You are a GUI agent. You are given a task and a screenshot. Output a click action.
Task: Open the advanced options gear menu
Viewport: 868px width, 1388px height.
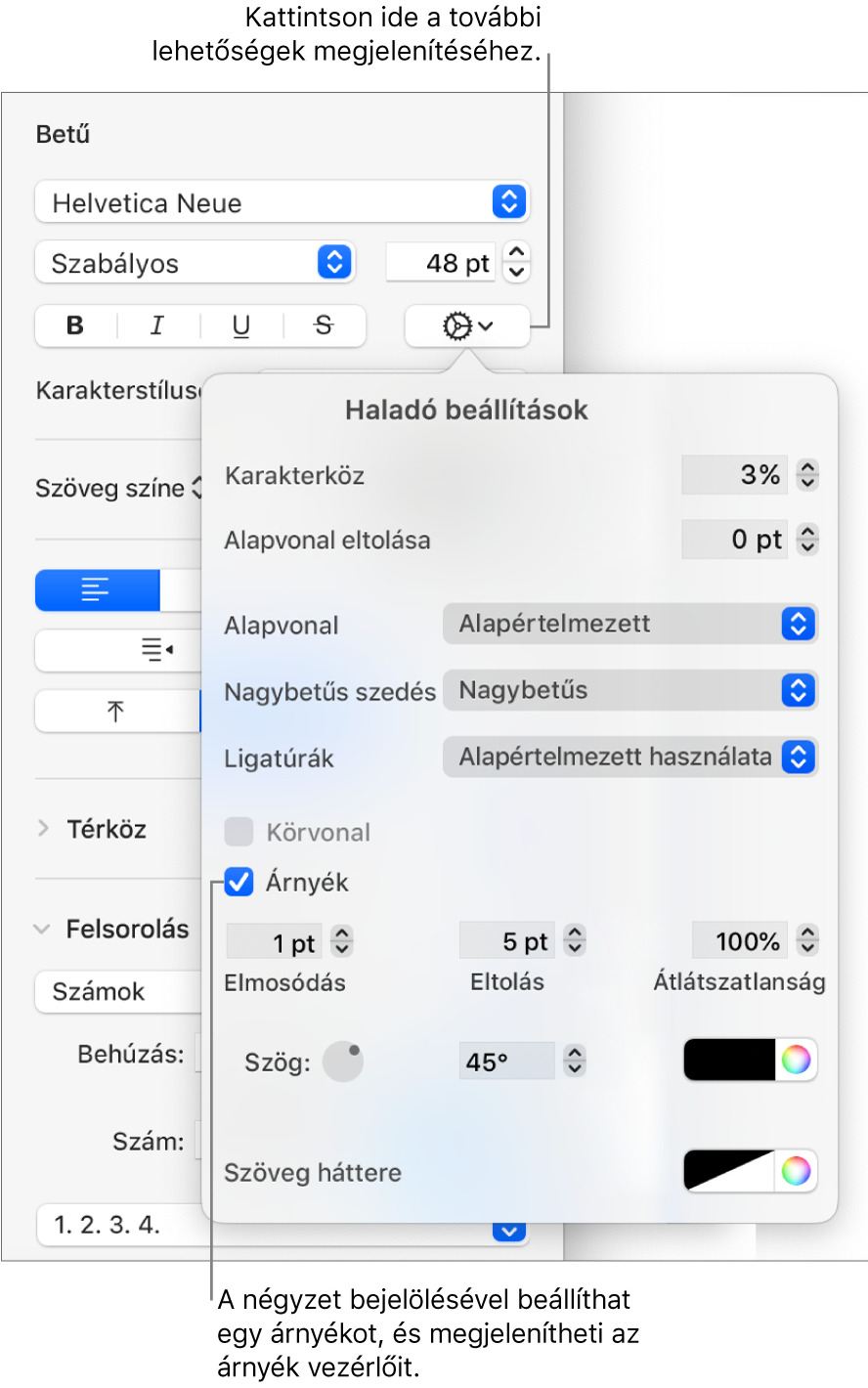[x=467, y=326]
